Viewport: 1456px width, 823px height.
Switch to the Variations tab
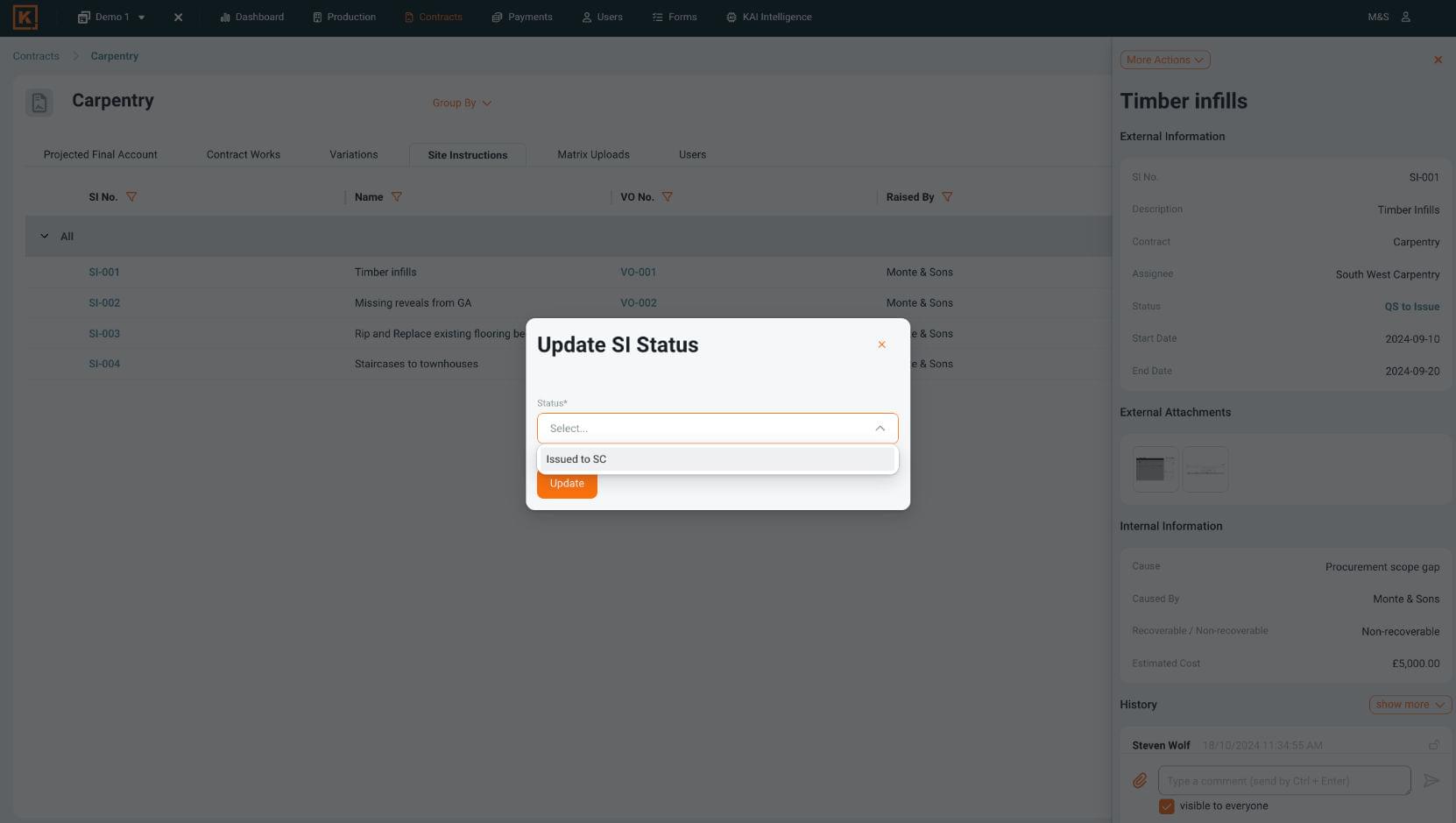click(x=353, y=155)
